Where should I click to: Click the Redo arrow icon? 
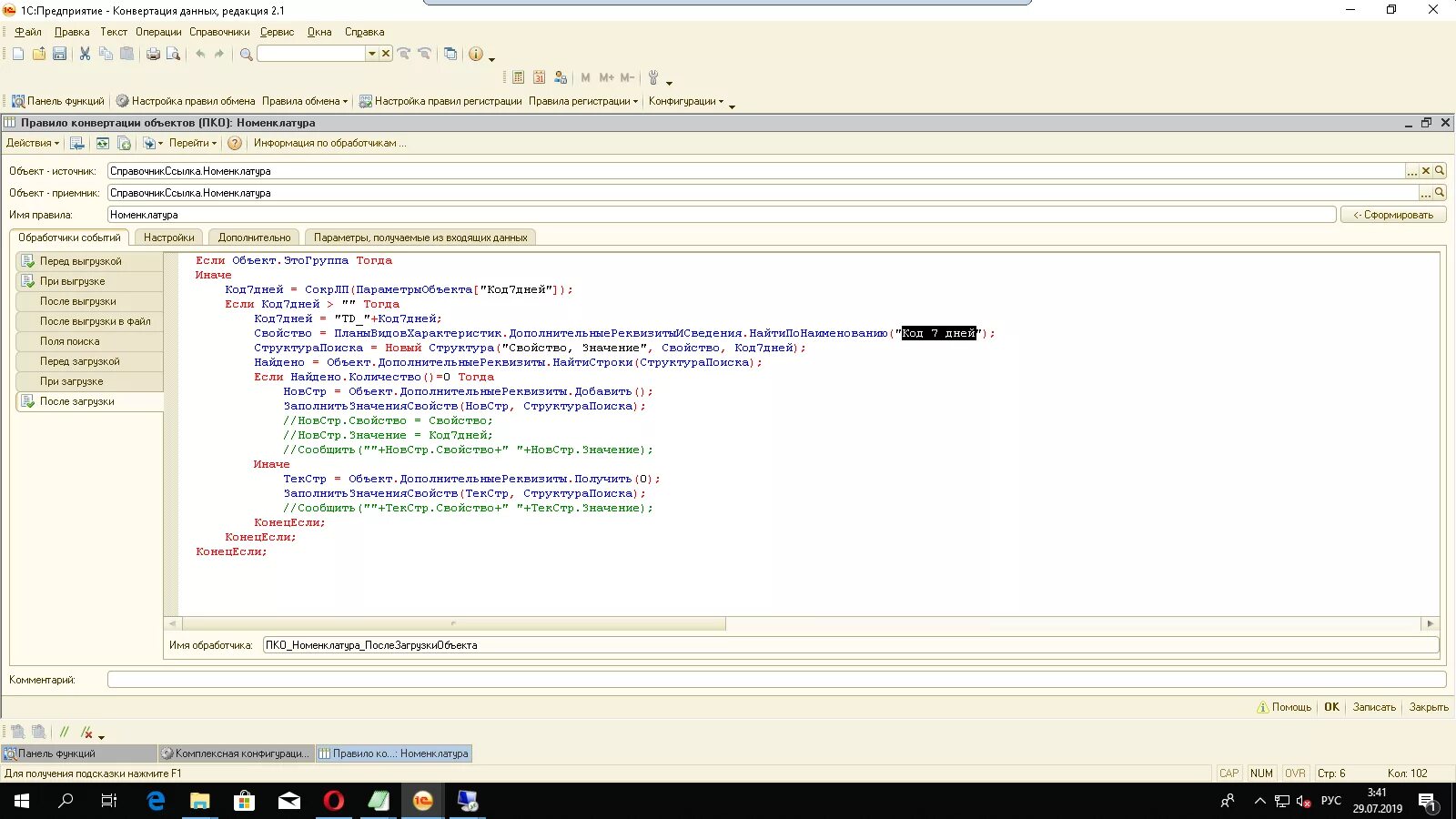(219, 55)
